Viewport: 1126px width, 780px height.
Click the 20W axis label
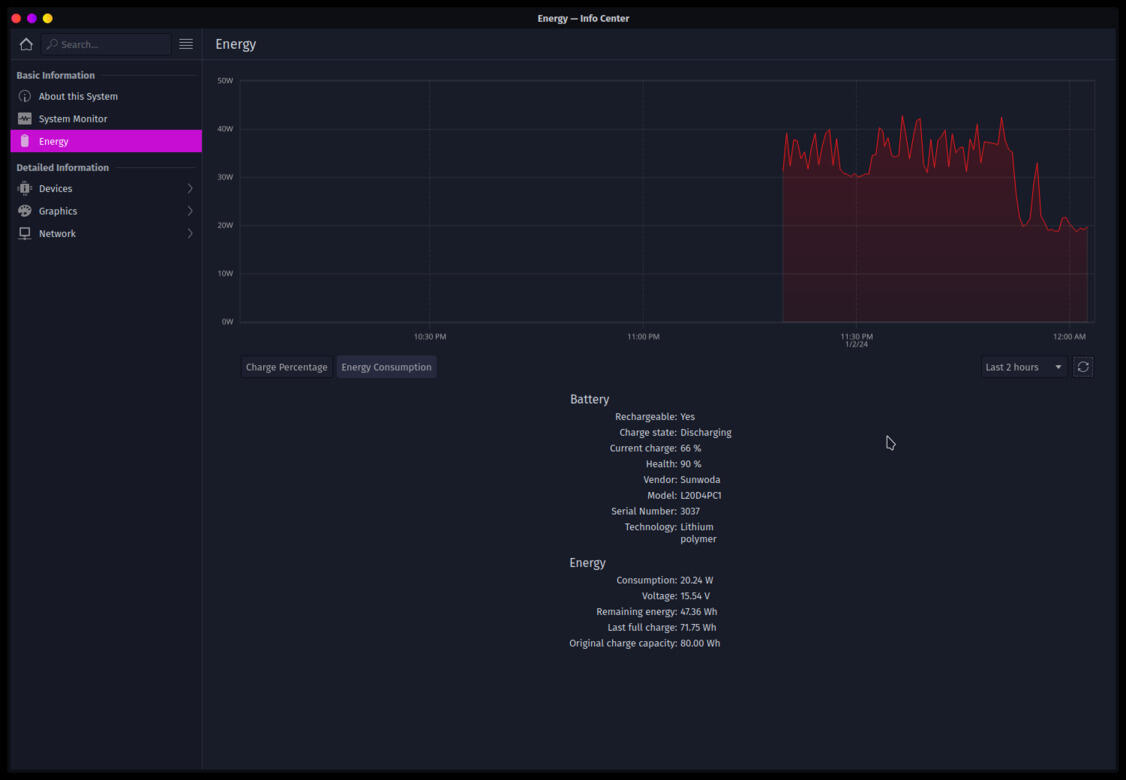(x=225, y=225)
